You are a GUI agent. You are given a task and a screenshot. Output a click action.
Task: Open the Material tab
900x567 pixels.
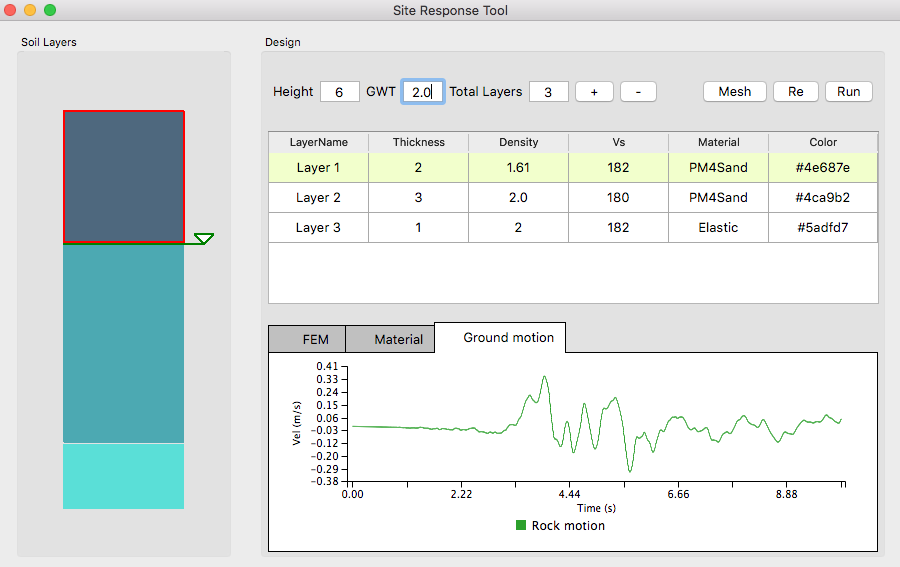(390, 339)
